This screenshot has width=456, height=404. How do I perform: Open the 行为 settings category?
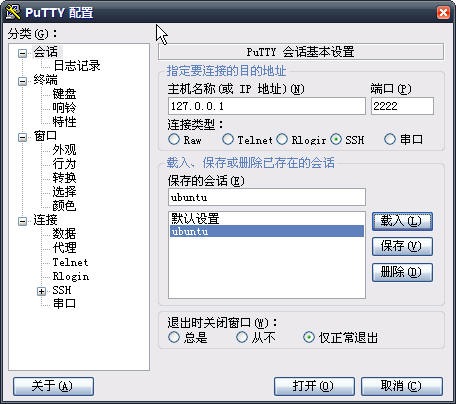[64, 164]
